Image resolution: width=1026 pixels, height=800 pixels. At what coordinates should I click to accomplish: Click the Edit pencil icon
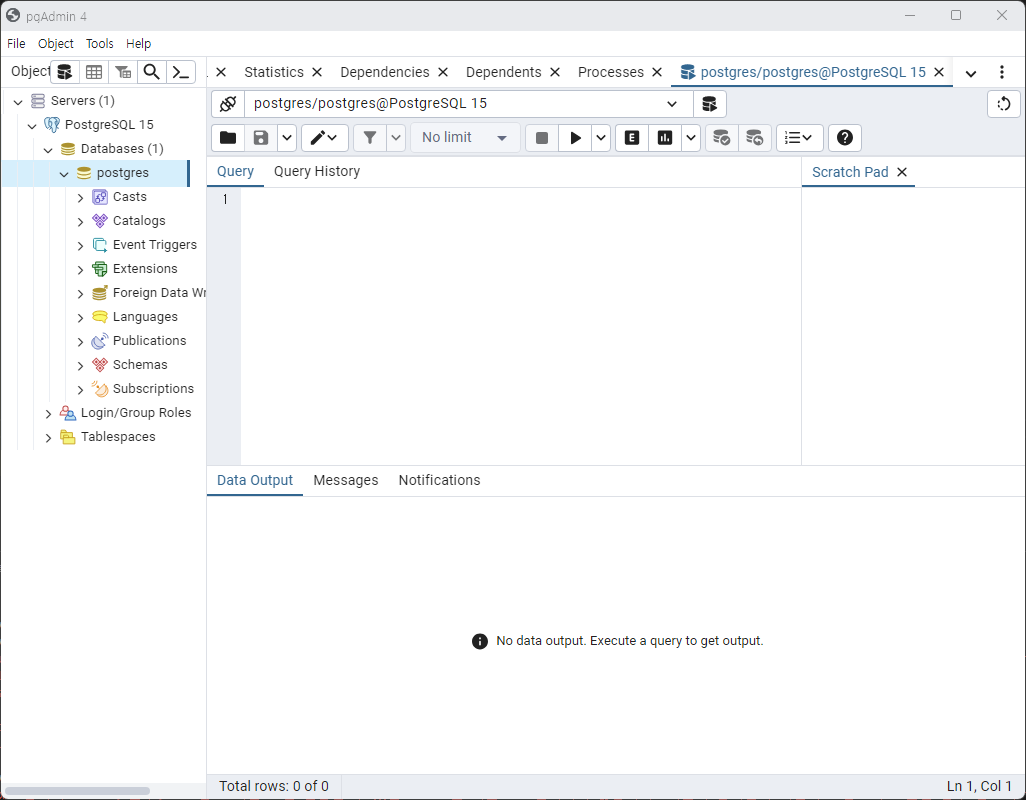coord(325,137)
